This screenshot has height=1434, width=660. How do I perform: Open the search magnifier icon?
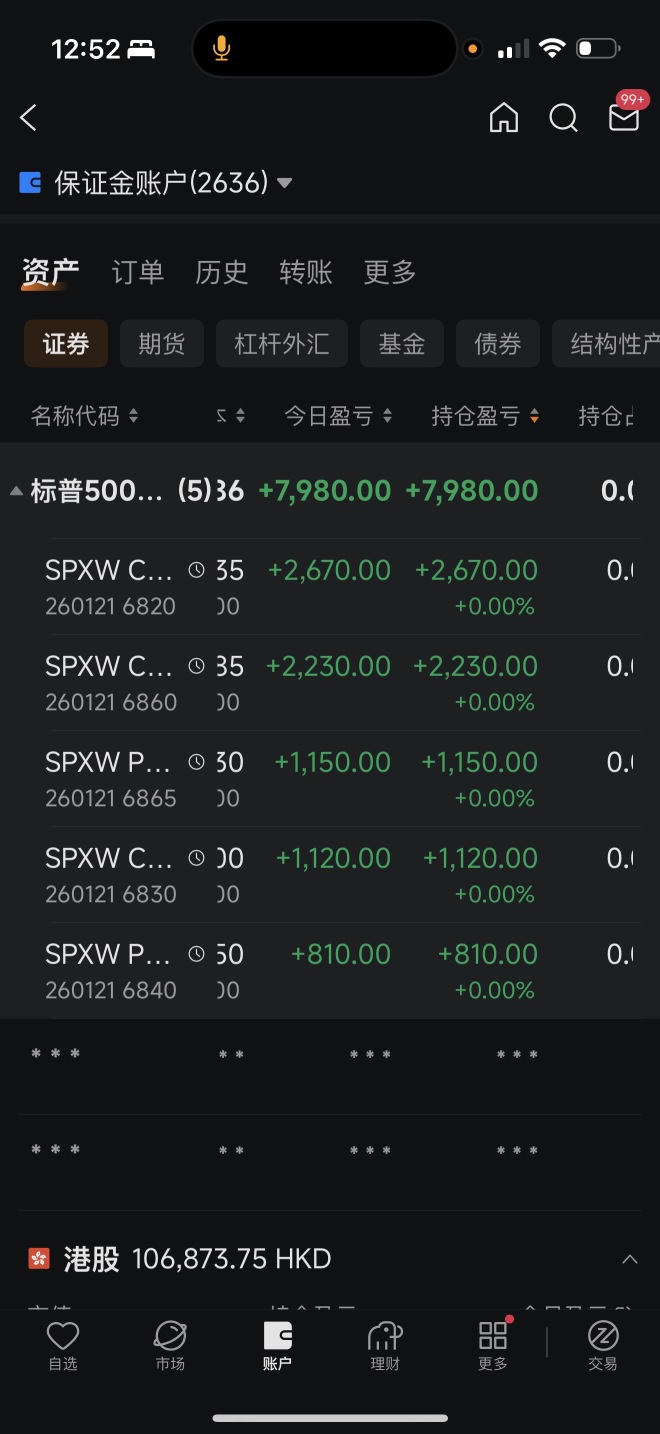point(564,118)
